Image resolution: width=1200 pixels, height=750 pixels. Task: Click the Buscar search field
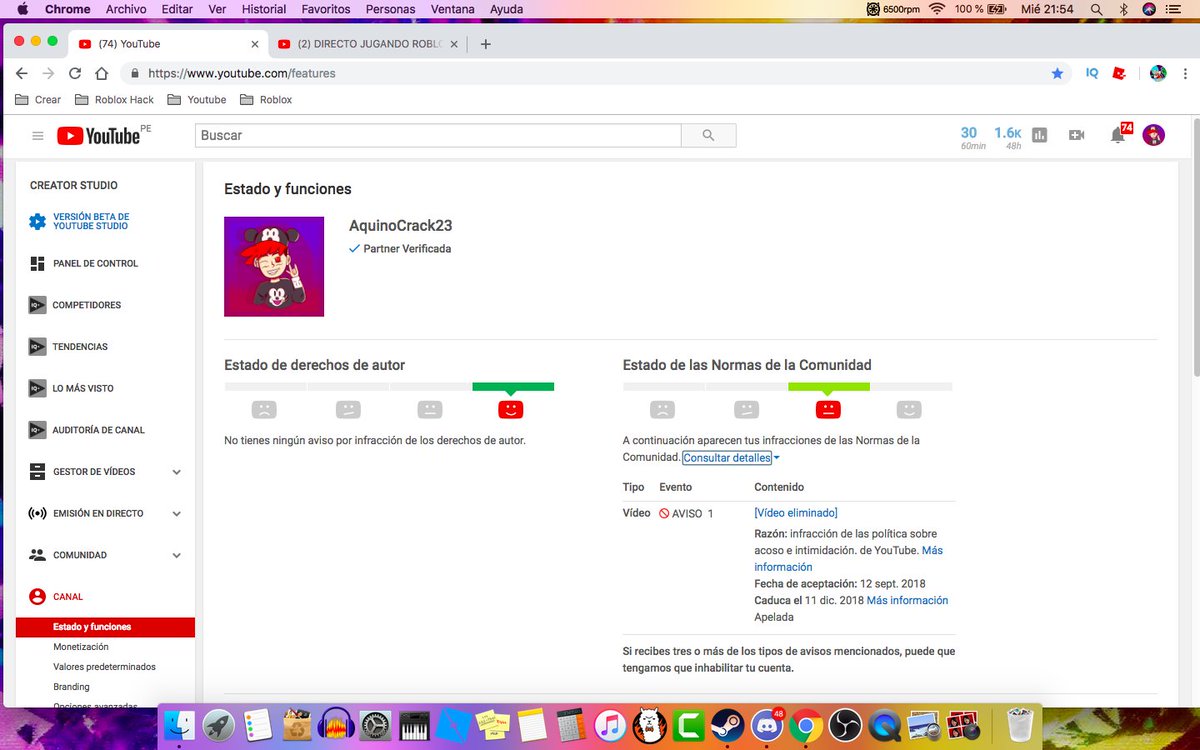[x=438, y=136]
